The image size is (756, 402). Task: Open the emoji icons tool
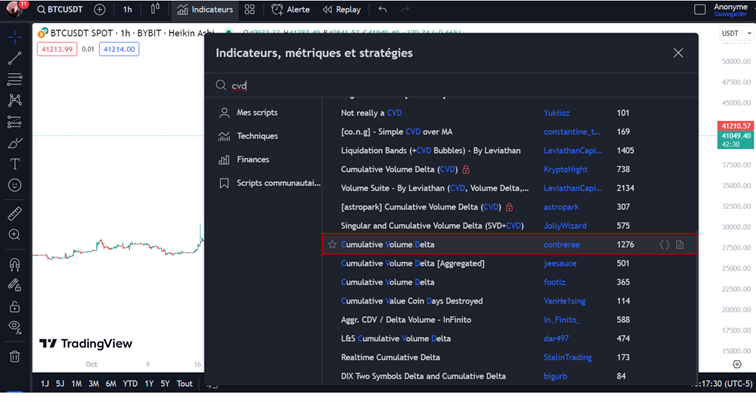pyautogui.click(x=15, y=185)
